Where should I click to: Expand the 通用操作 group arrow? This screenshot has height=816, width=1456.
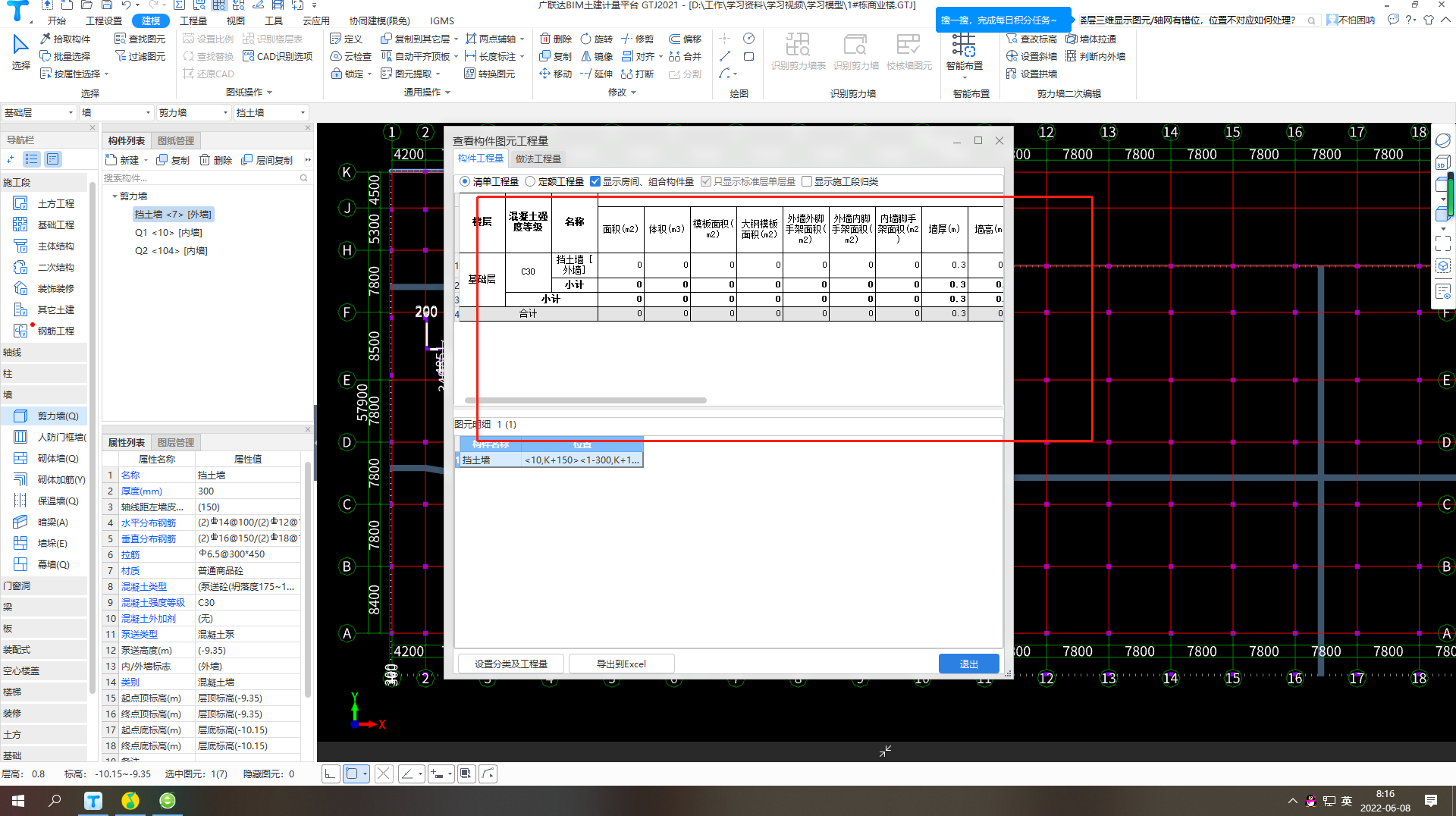click(x=447, y=93)
